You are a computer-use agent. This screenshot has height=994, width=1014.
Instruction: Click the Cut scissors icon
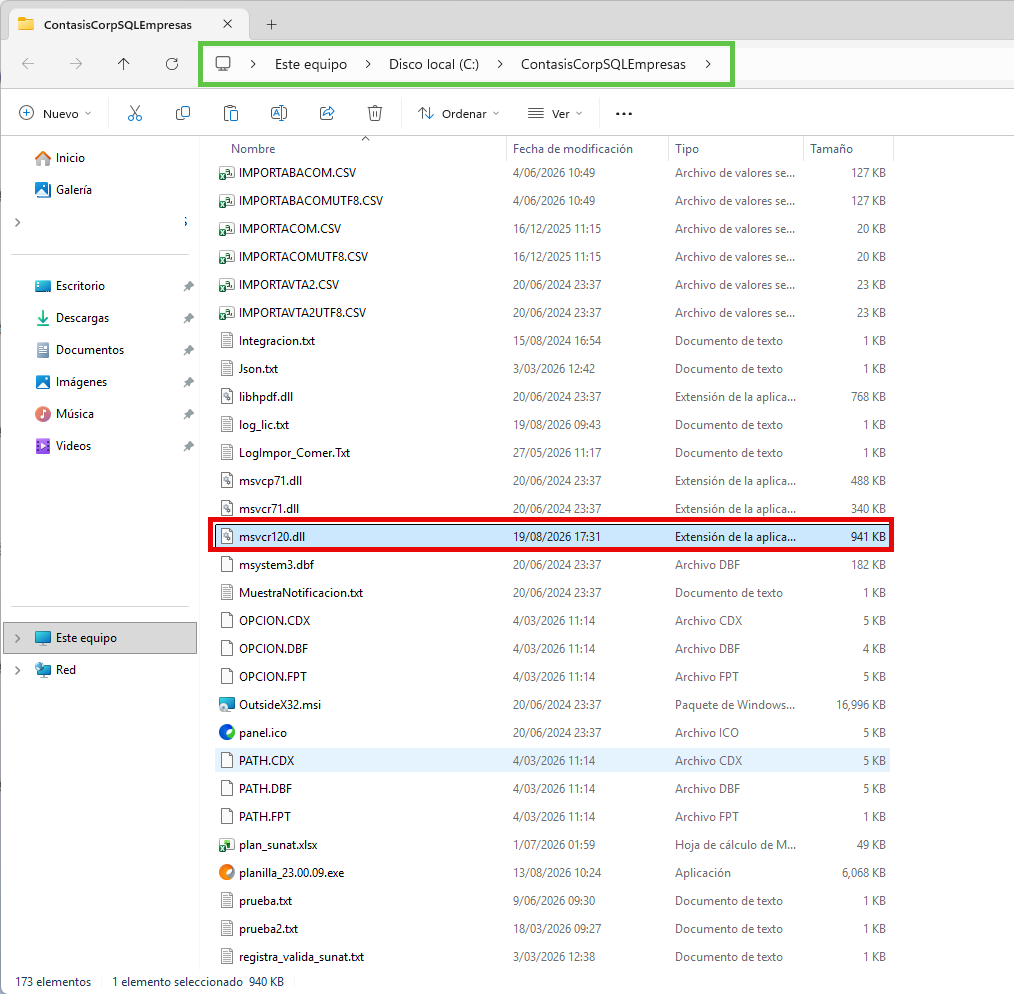[x=135, y=114]
